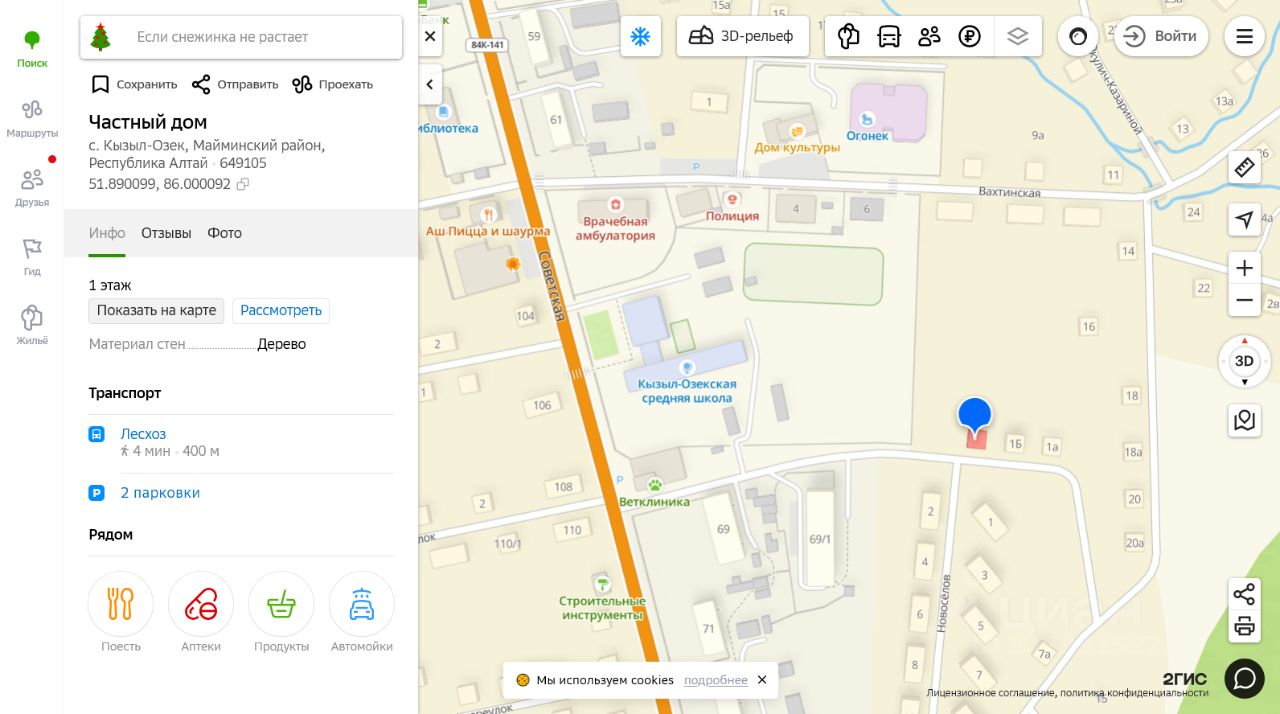Click the Christmas tree icon in search bar
1280x714 pixels.
tap(100, 37)
